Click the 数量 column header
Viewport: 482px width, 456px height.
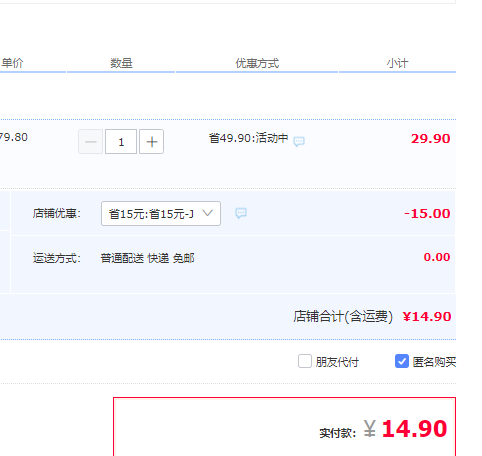pos(121,63)
